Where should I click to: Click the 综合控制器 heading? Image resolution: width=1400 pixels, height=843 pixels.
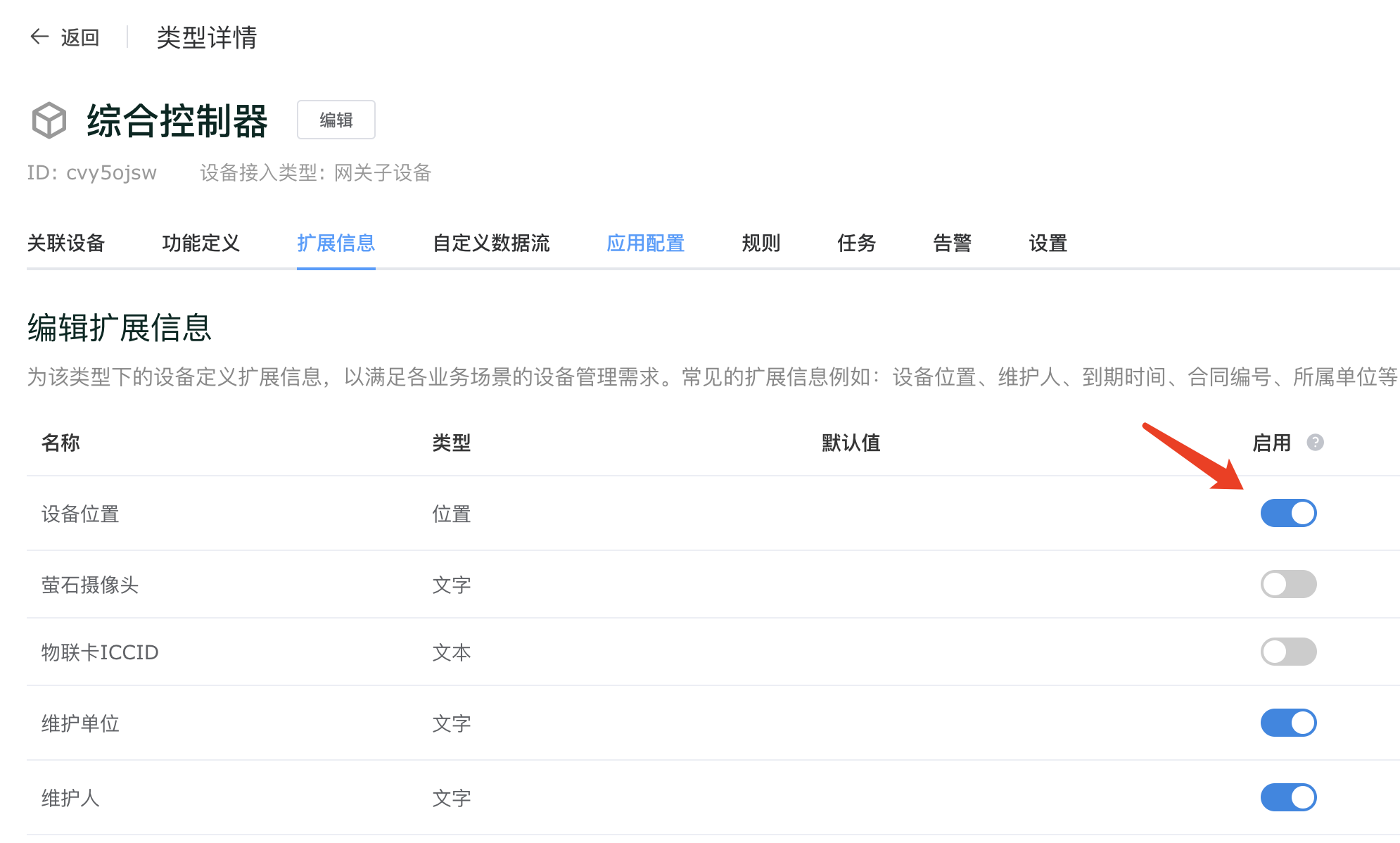[x=177, y=120]
